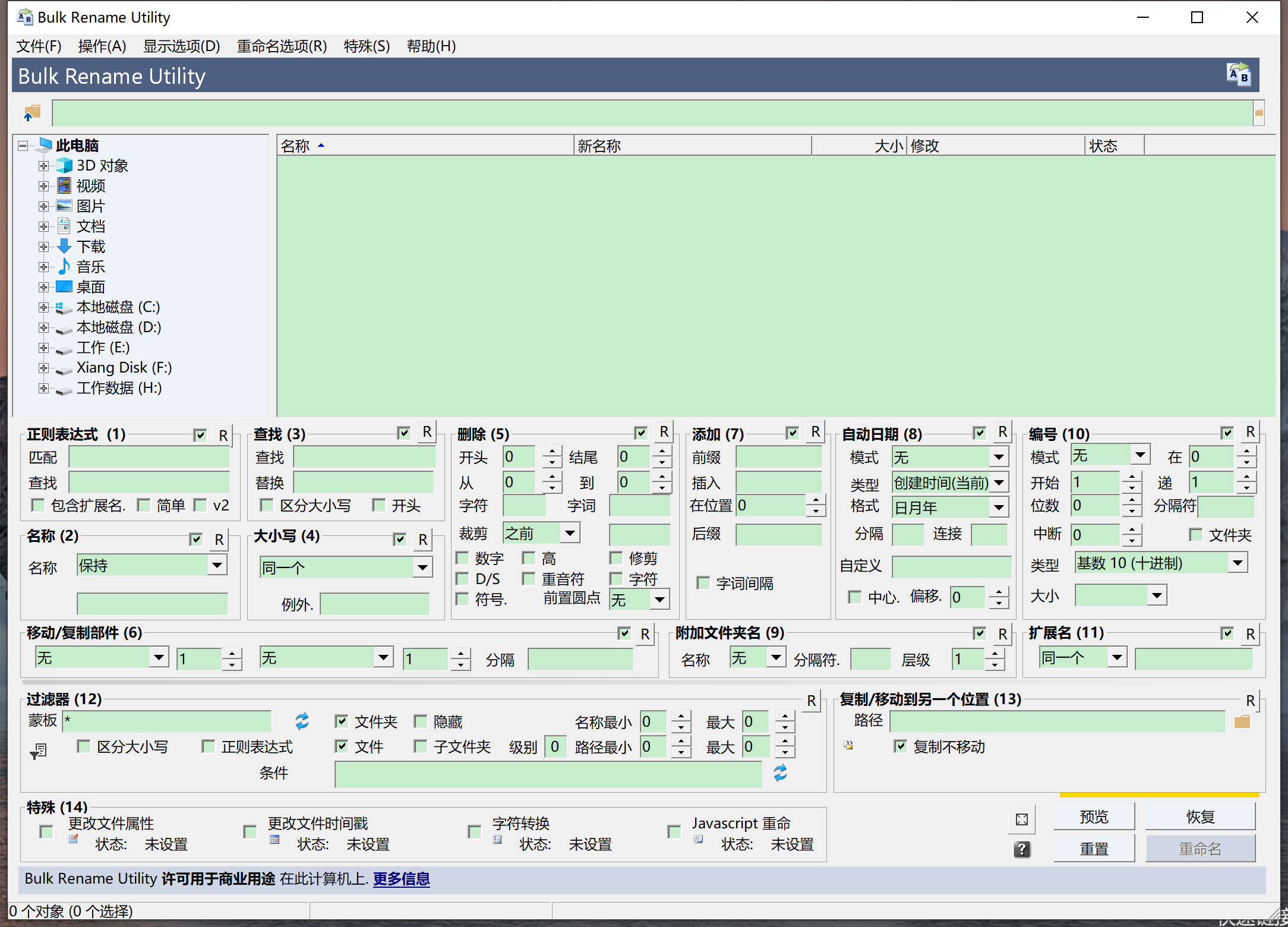This screenshot has width=1288, height=927.
Task: Select the 3D 对象 icon in tree
Action: [64, 165]
